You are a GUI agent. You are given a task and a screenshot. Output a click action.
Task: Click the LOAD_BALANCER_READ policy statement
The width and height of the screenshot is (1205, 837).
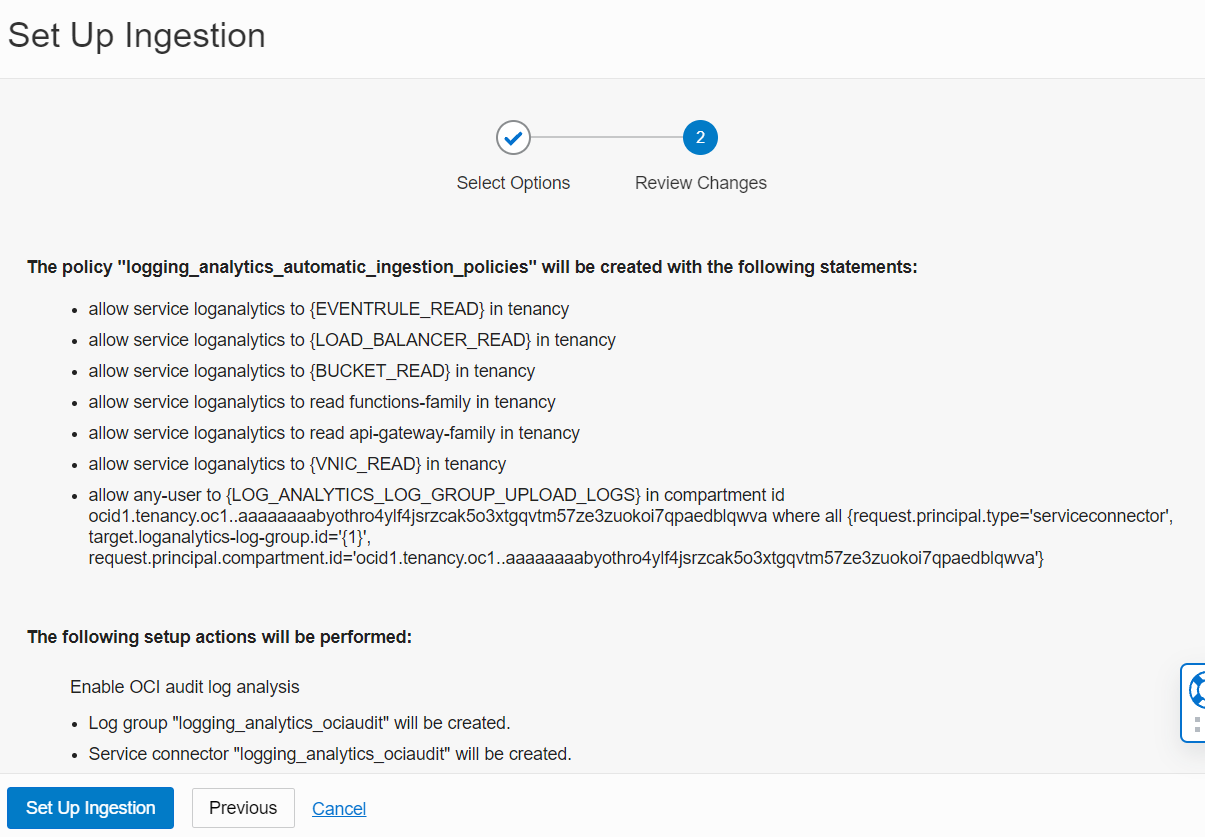click(352, 340)
